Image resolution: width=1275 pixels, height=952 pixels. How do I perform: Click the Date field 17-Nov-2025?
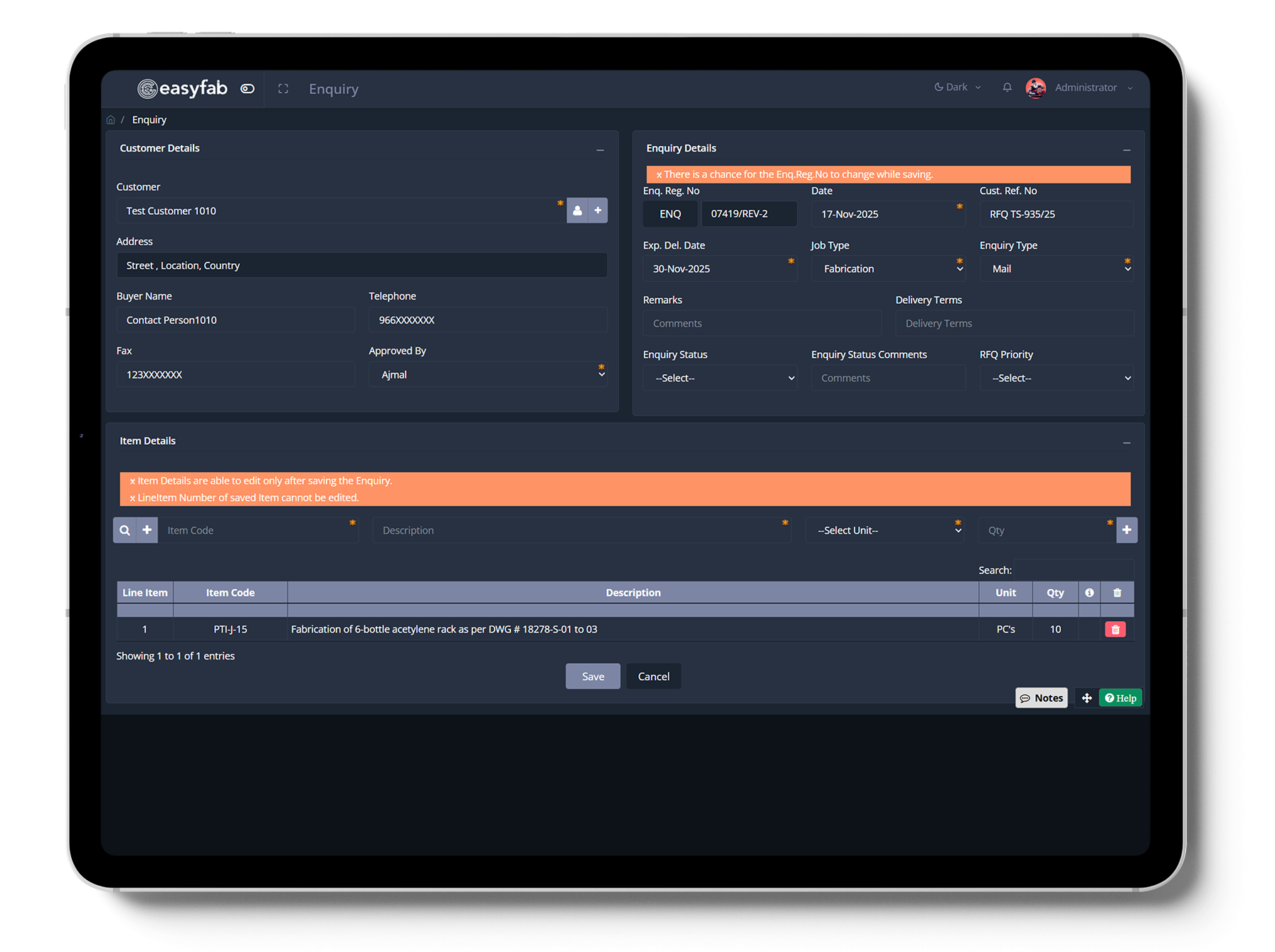[888, 214]
